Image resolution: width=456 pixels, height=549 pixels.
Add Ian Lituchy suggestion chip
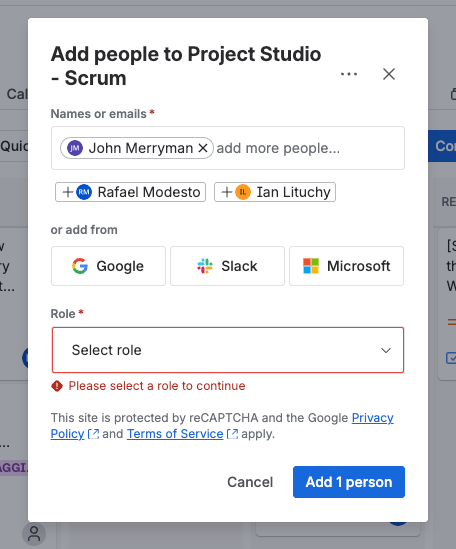click(275, 192)
